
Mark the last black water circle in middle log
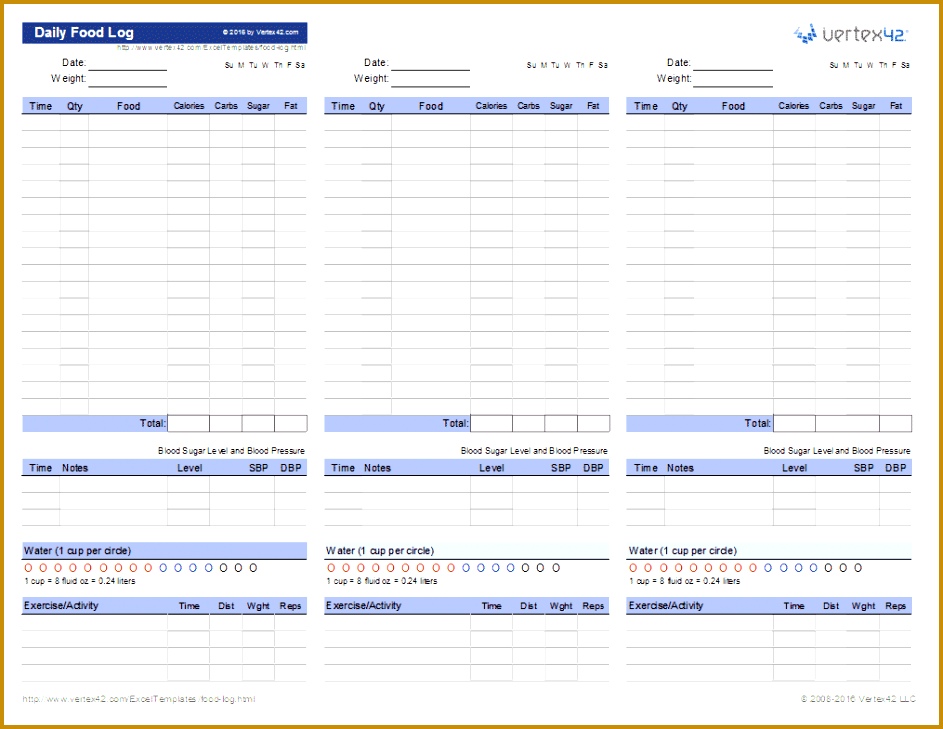coord(555,568)
